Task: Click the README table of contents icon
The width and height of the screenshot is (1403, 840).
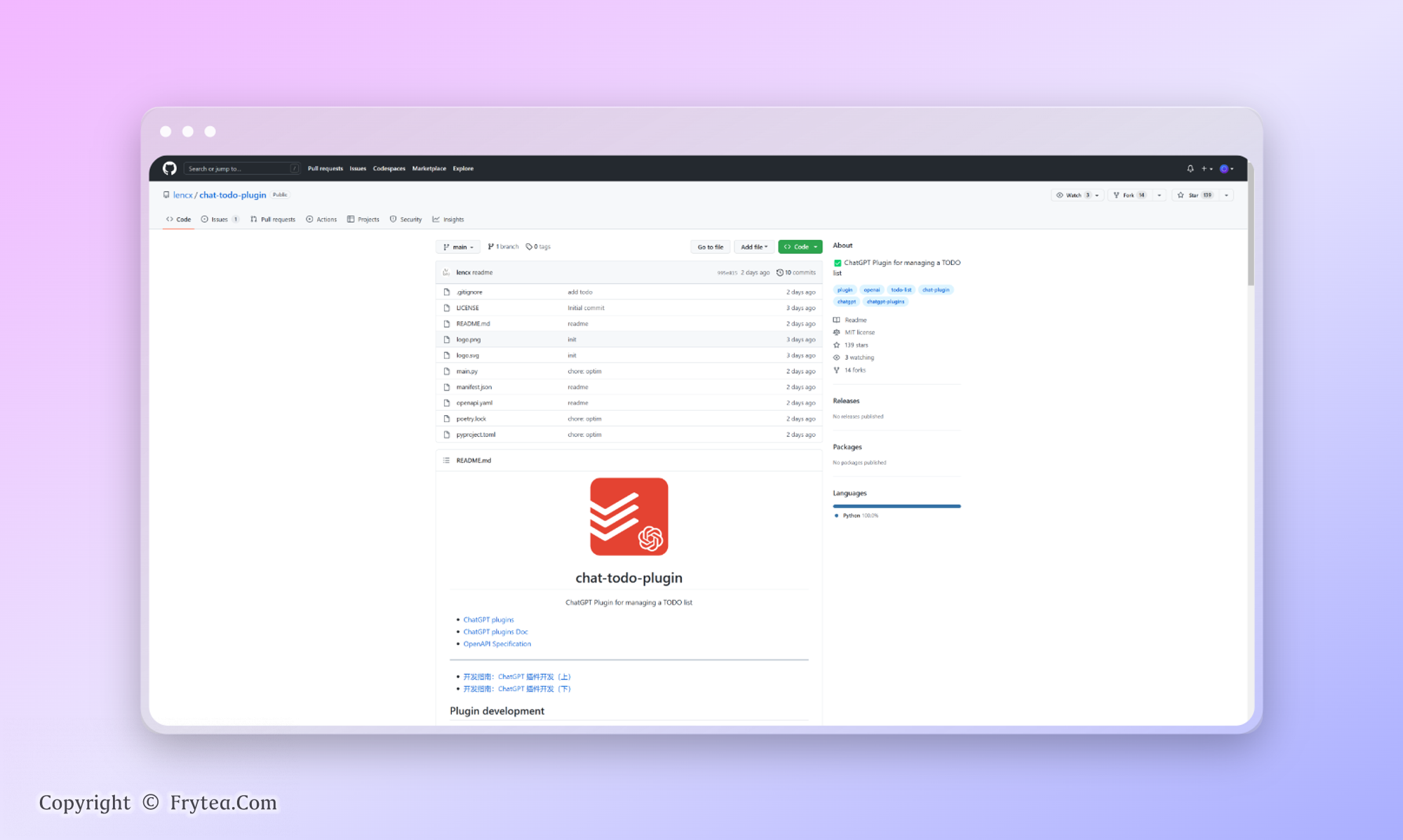Action: 446,460
